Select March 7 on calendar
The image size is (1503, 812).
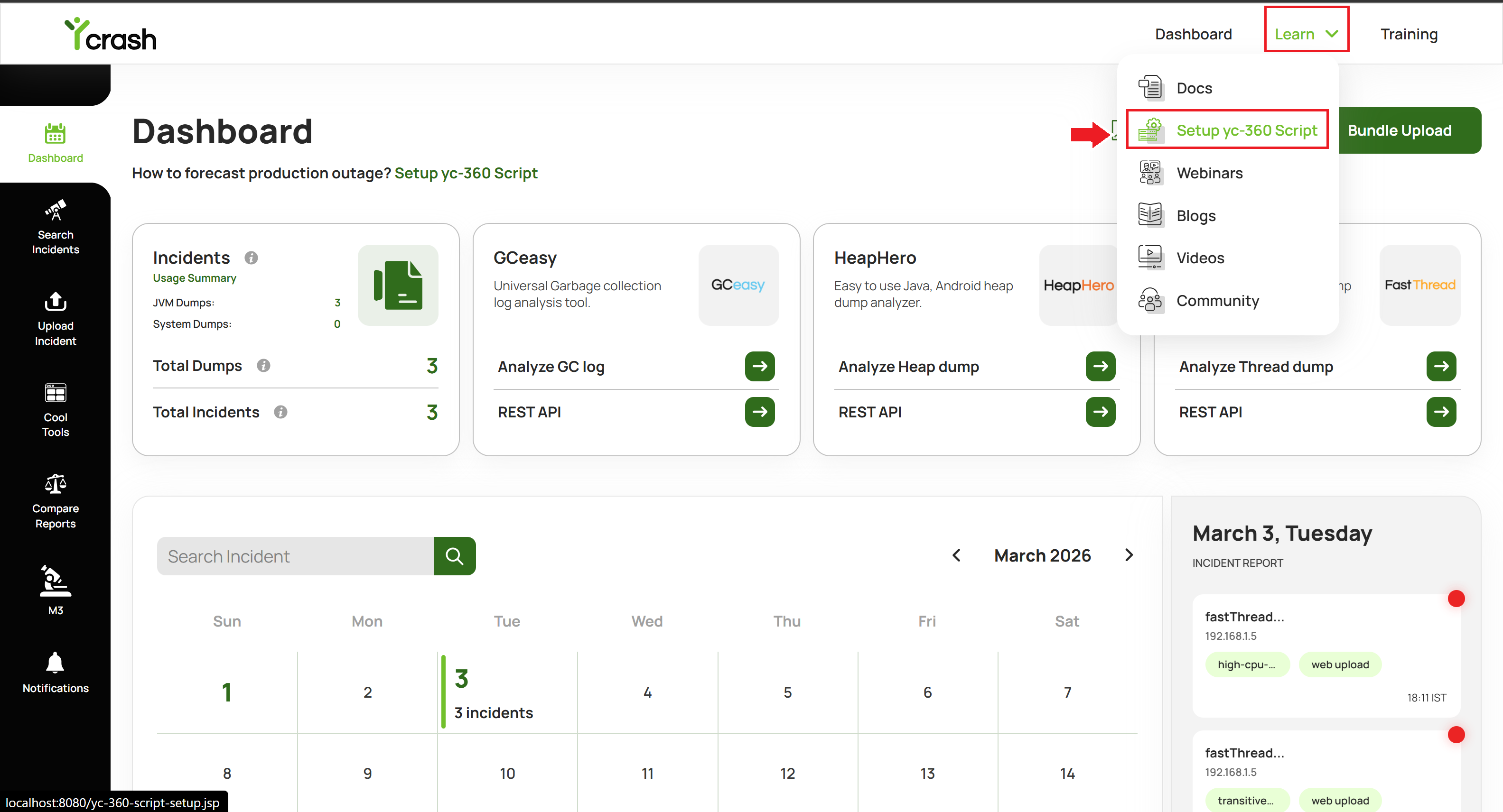coord(1067,692)
